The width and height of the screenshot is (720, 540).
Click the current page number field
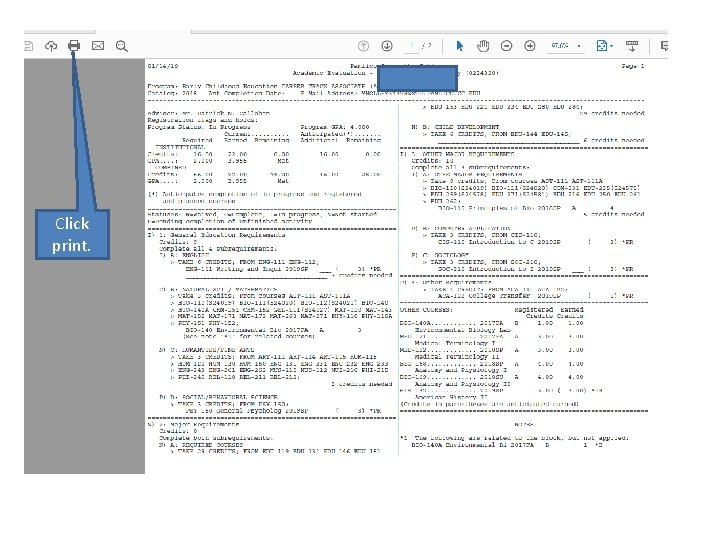412,45
